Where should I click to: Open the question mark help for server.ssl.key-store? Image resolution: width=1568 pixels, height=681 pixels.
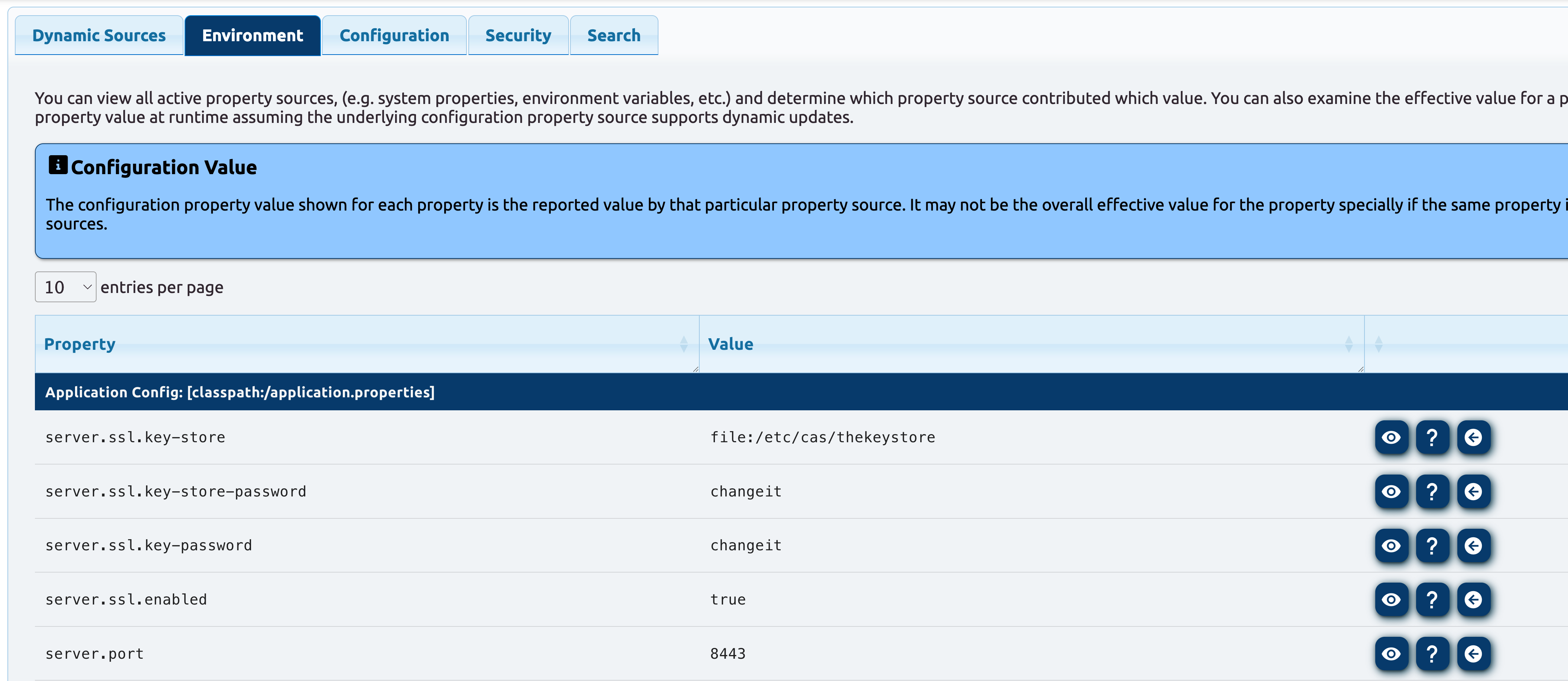click(1432, 437)
